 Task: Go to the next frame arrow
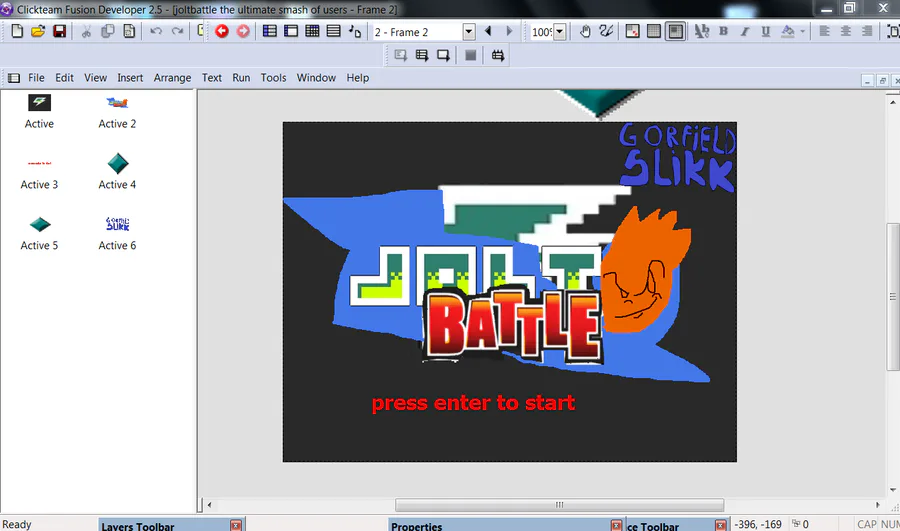tap(509, 31)
